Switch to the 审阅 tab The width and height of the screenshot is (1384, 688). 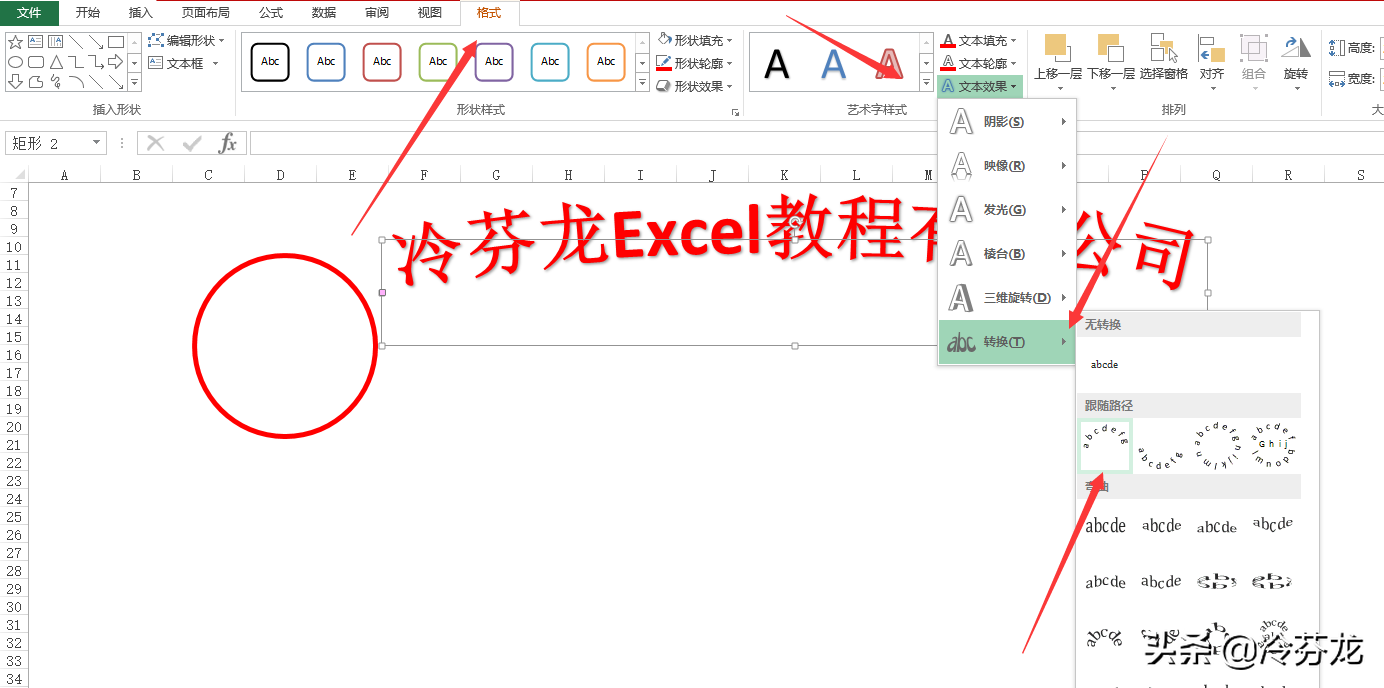[x=377, y=13]
